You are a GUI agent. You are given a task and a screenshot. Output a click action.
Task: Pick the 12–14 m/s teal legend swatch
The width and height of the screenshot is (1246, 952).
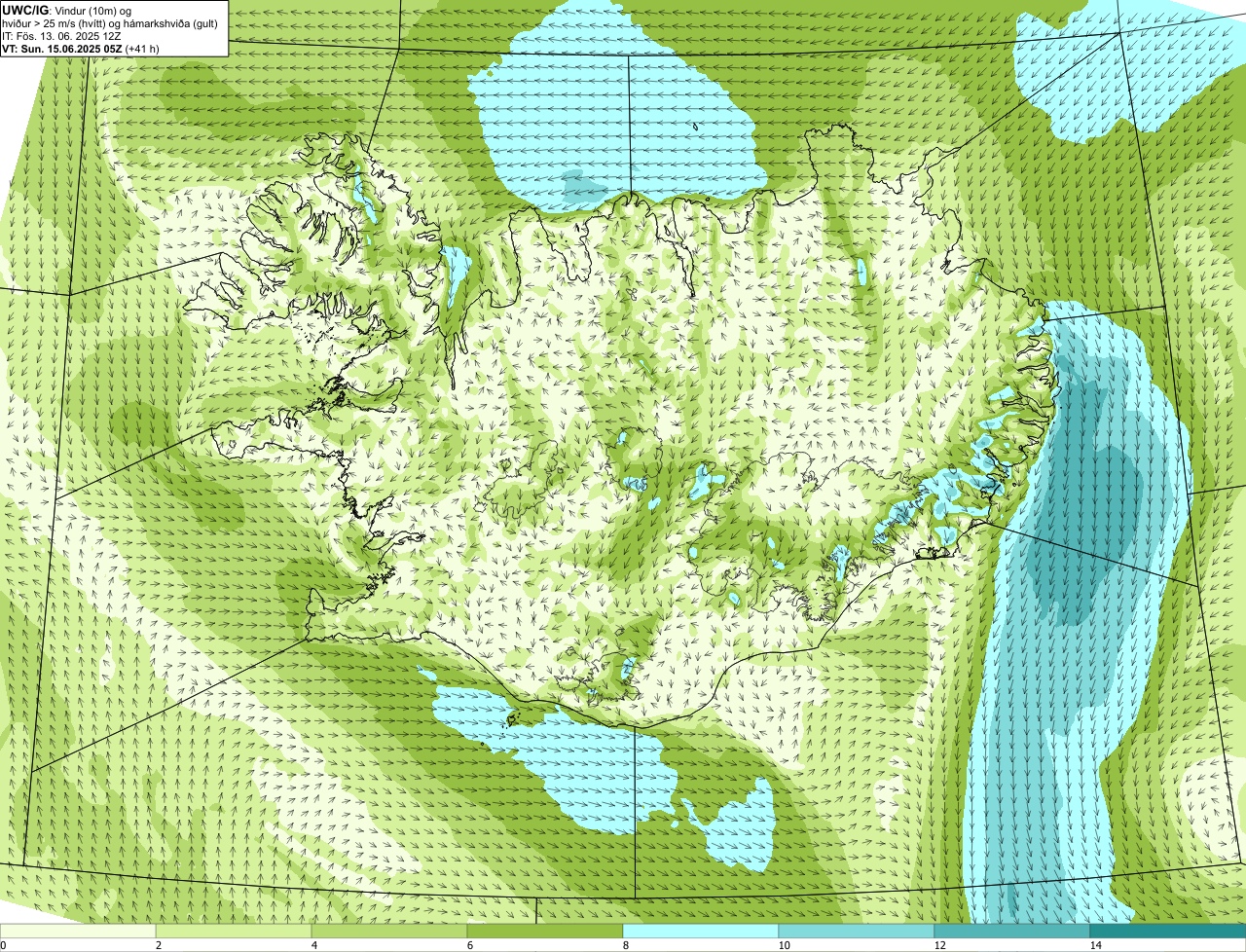pyautogui.click(x=1012, y=932)
